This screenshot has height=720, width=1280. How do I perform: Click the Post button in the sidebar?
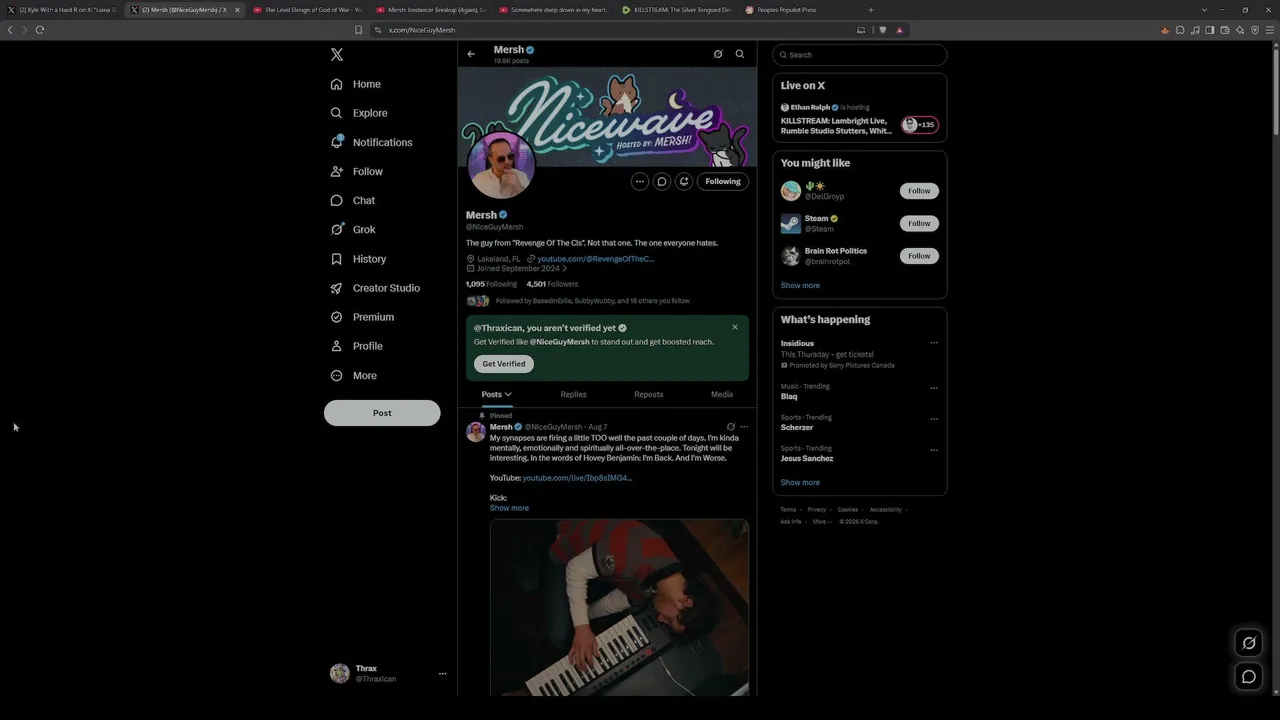(x=382, y=413)
